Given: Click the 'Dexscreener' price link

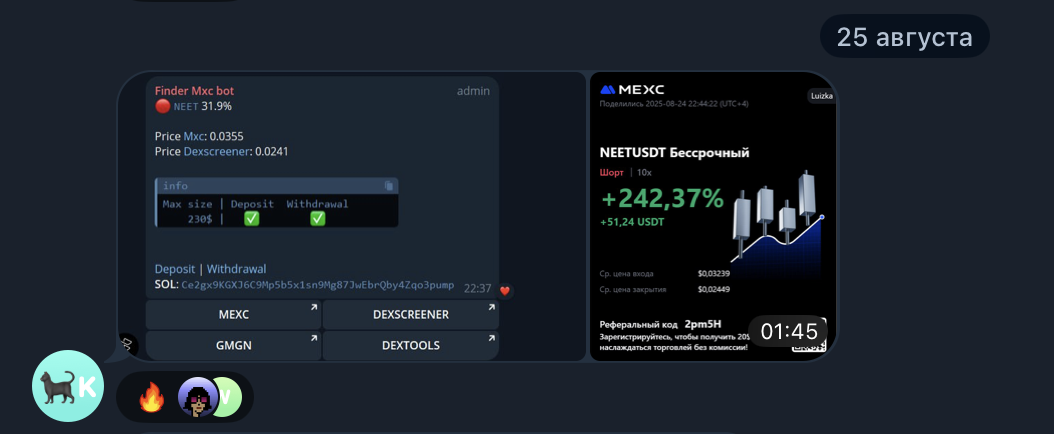Looking at the screenshot, I should [217, 151].
